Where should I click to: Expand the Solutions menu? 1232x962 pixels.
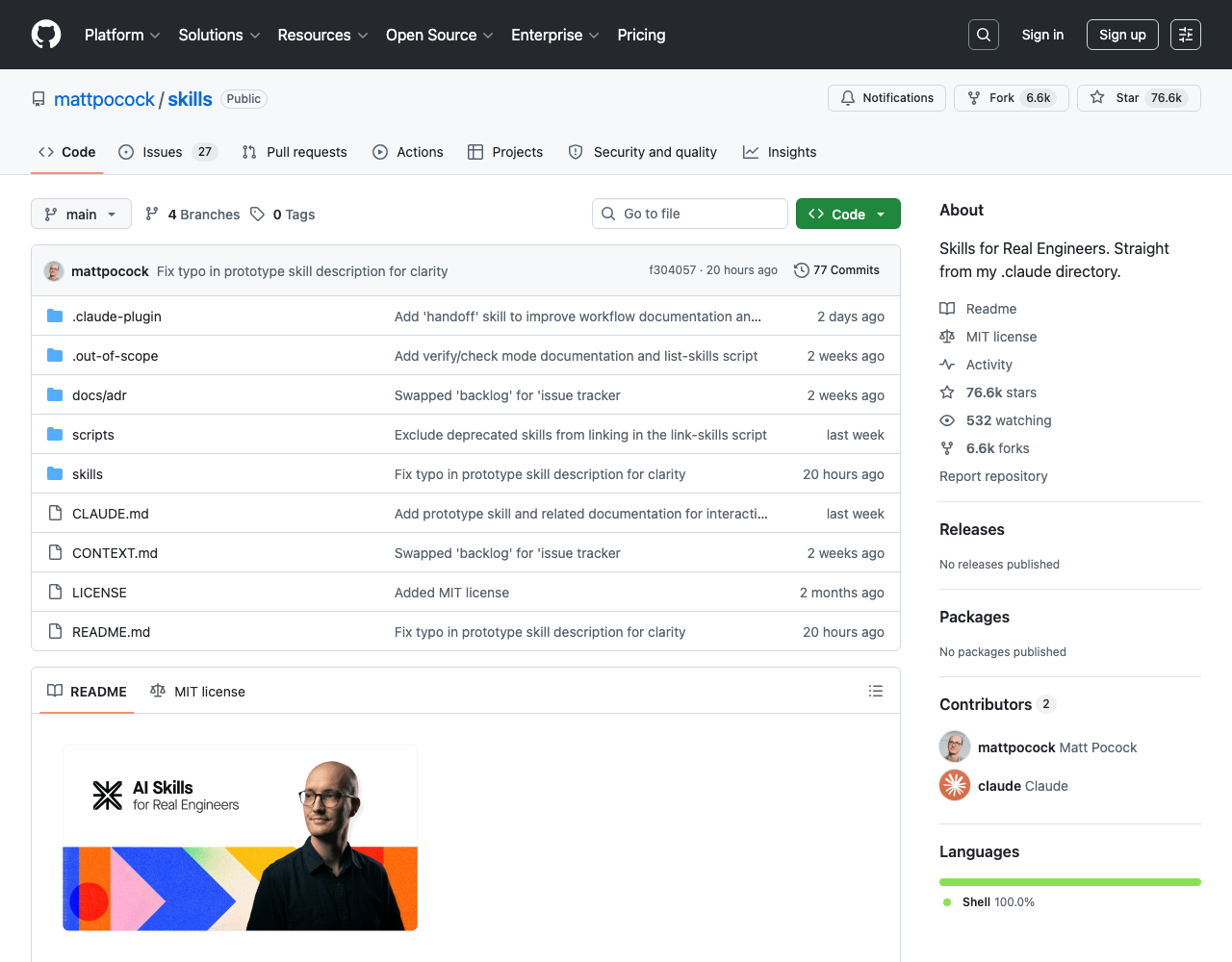pyautogui.click(x=219, y=35)
